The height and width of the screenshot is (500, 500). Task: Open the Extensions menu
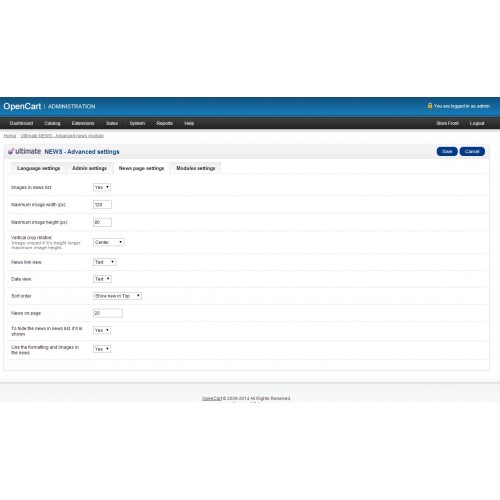point(83,123)
